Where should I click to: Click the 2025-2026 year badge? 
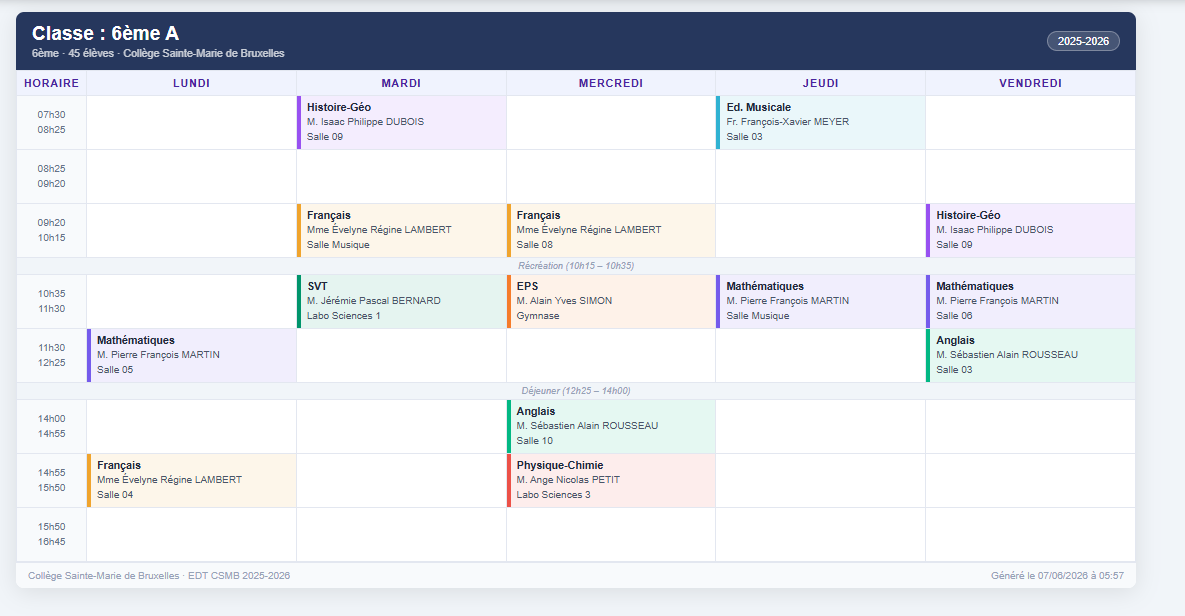point(1083,41)
